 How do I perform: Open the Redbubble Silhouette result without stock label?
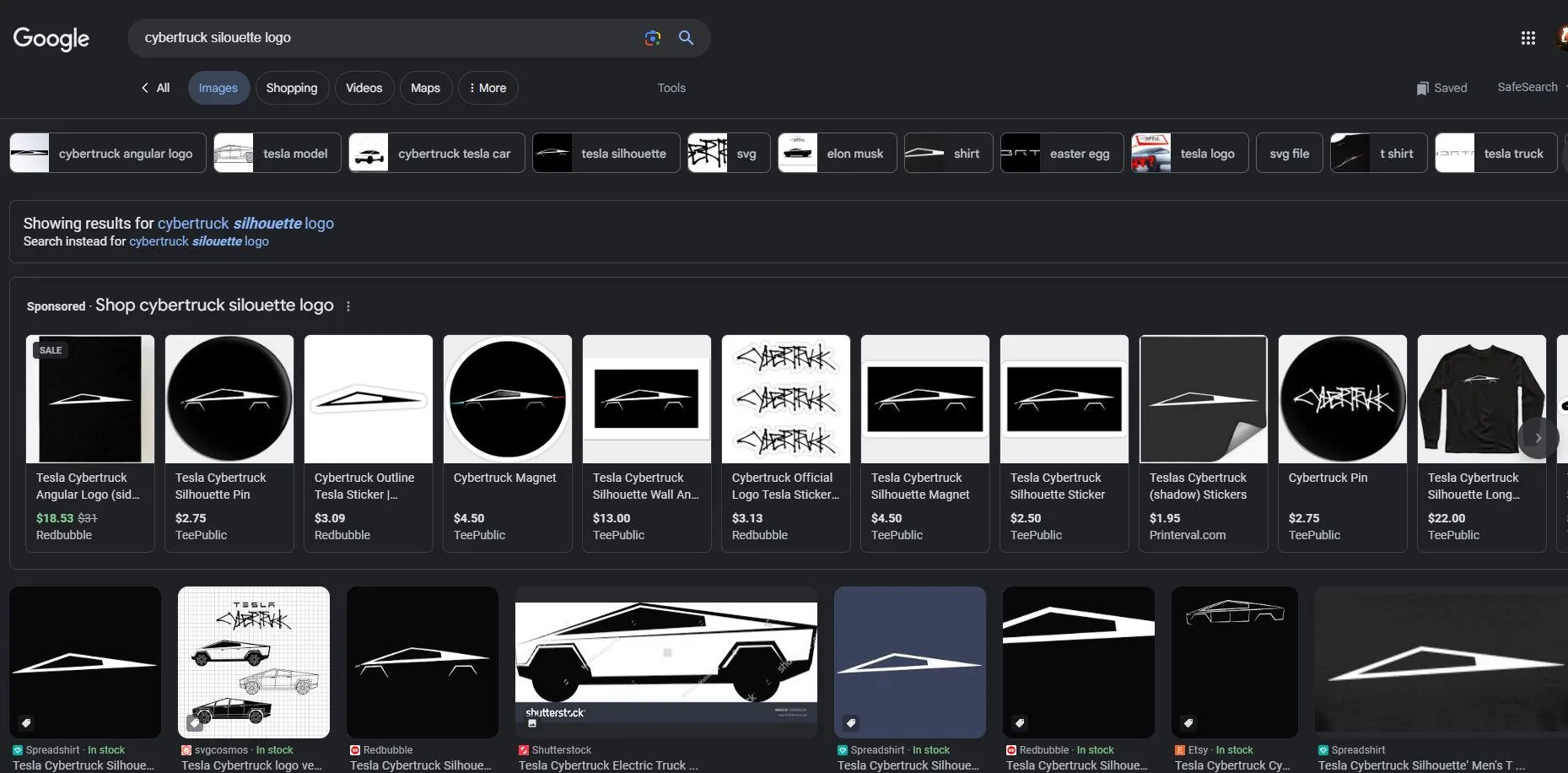point(423,662)
